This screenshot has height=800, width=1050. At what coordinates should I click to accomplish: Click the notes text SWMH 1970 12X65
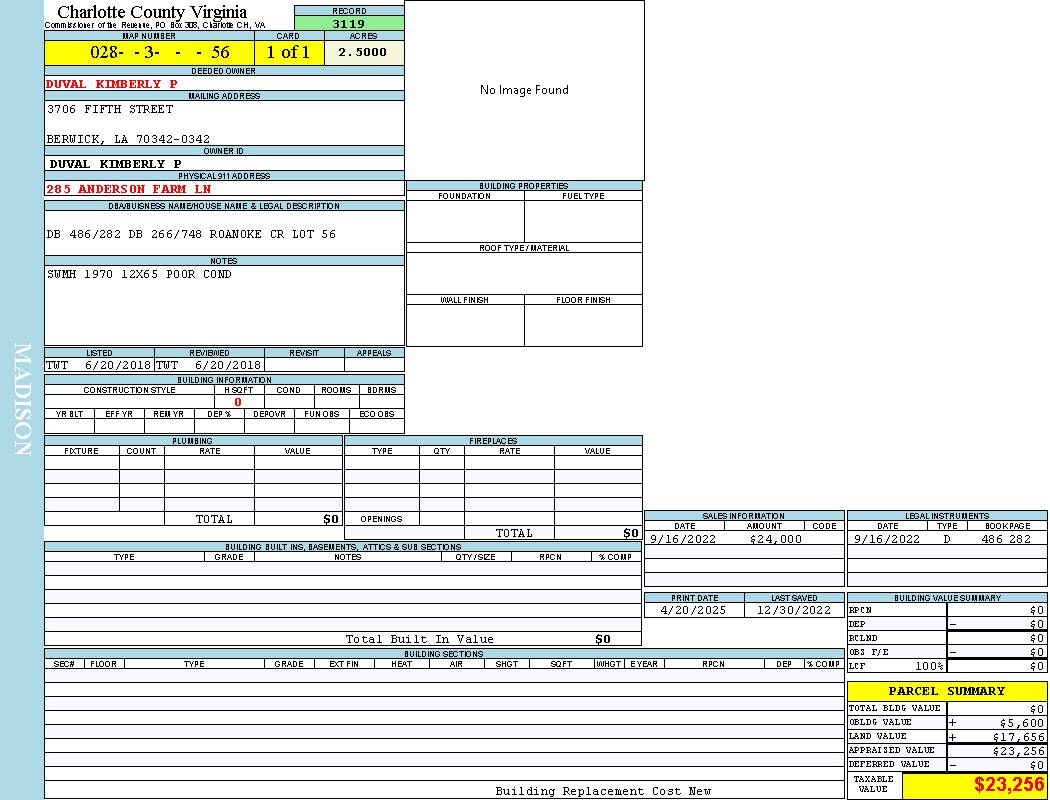pyautogui.click(x=139, y=274)
